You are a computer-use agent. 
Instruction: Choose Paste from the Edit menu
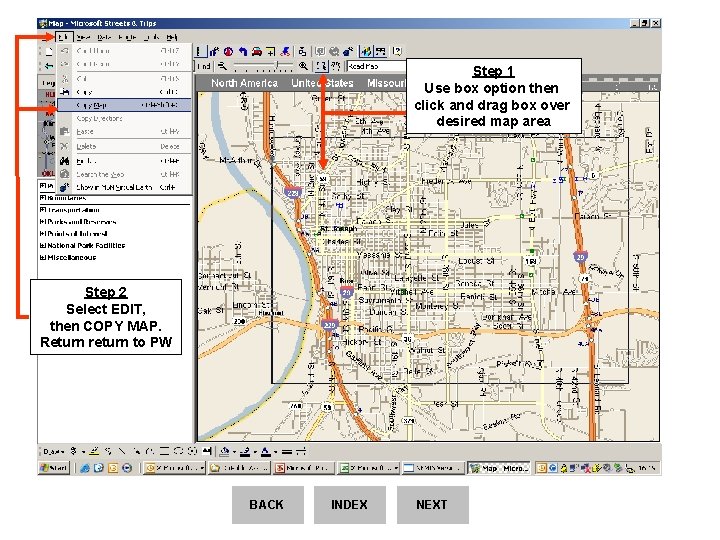(x=124, y=132)
